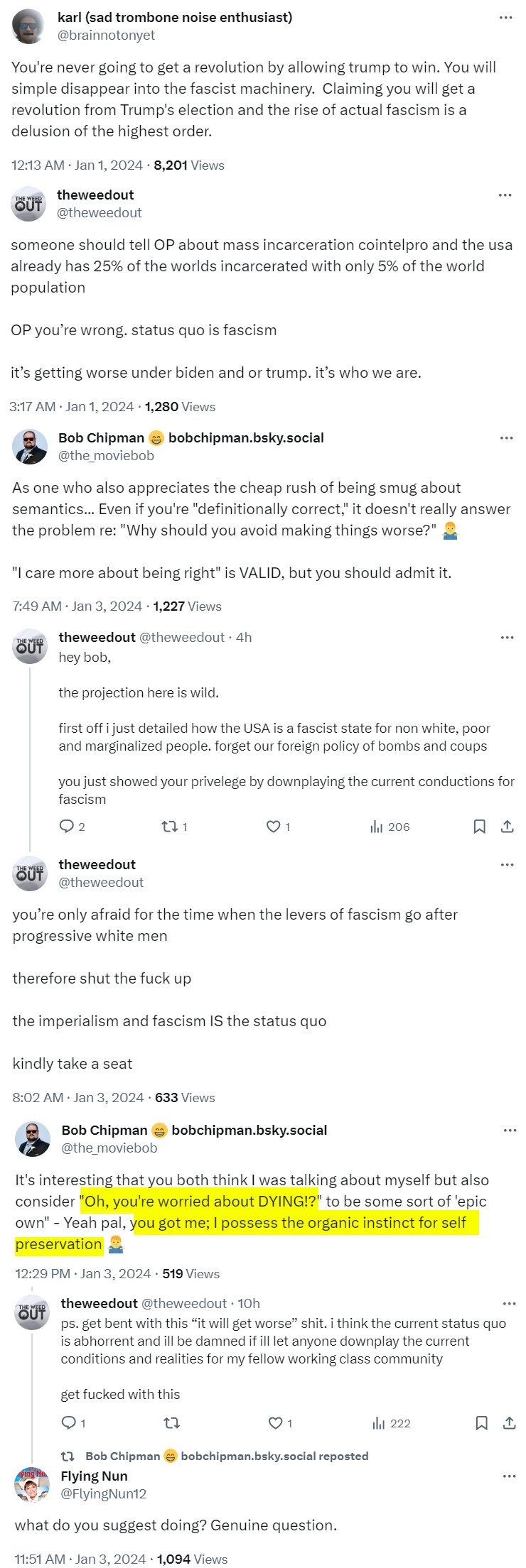
Task: Bookmark the 'ps. get bent' tweet
Action: pos(481,1423)
